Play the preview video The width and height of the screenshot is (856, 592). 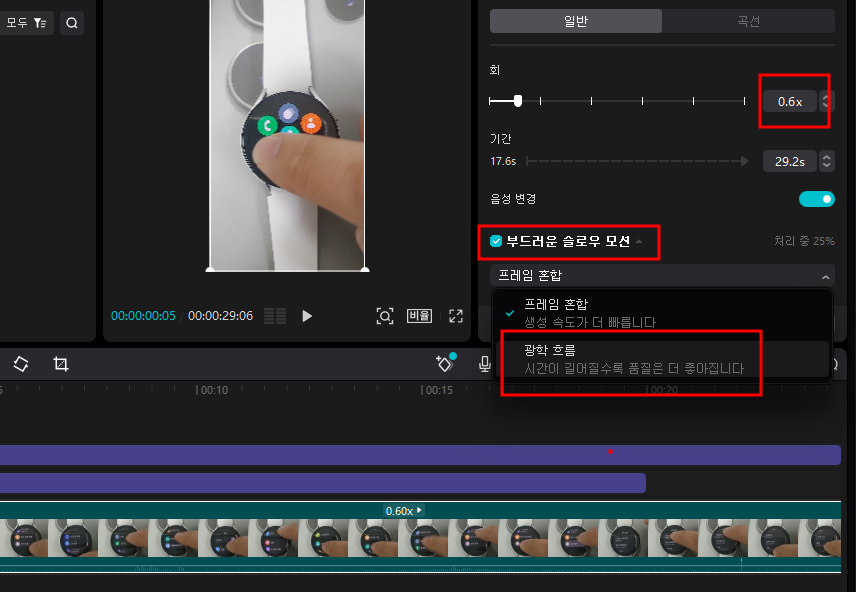pos(307,316)
